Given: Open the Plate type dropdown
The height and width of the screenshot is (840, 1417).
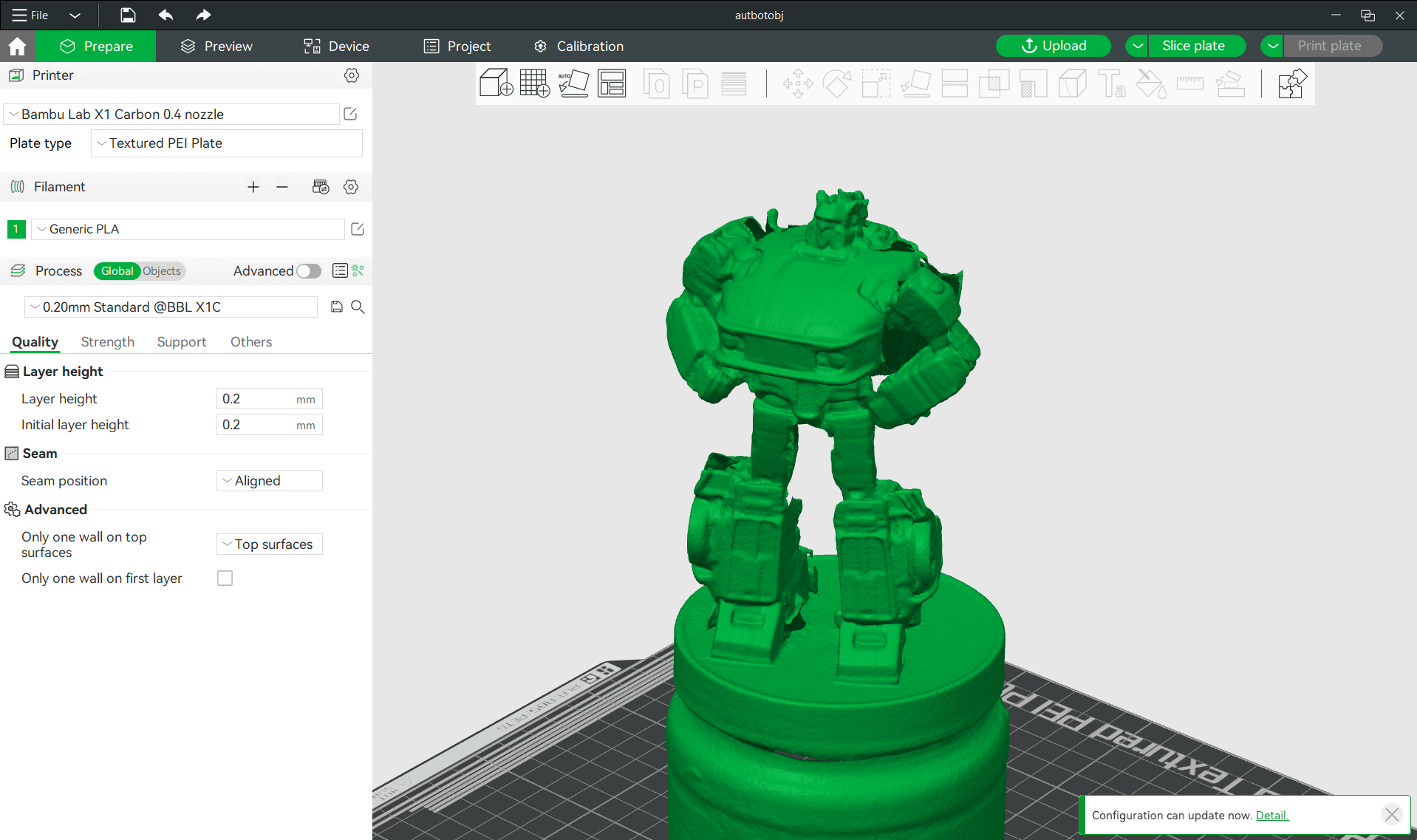Looking at the screenshot, I should pos(226,143).
